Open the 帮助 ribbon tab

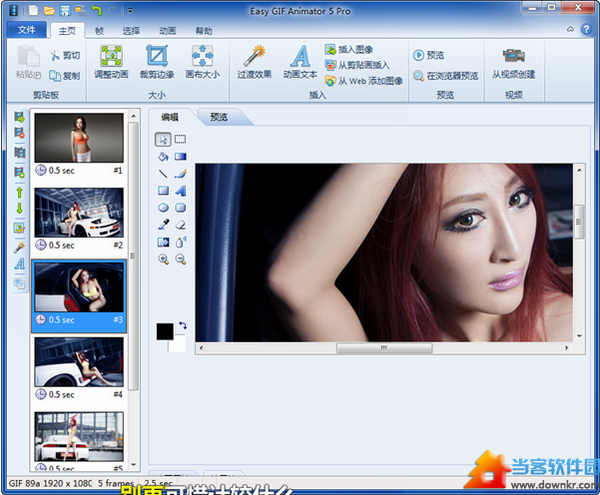coord(204,31)
